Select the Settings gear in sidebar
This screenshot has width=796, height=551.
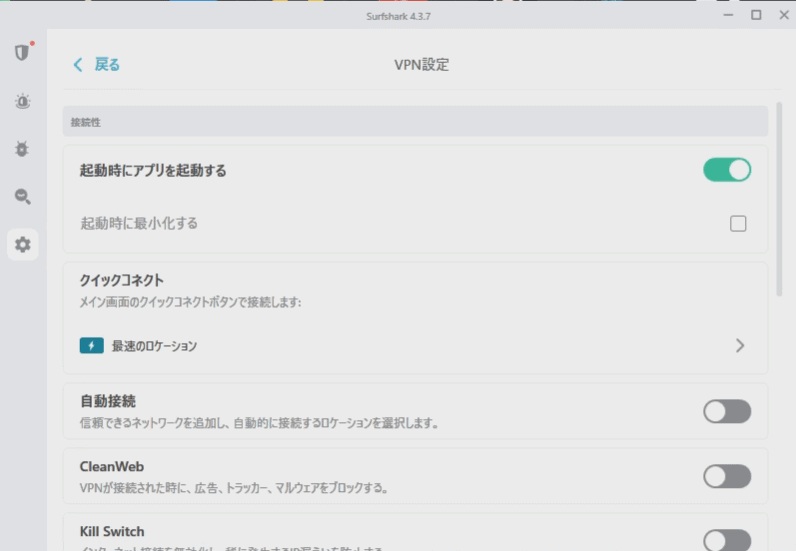(22, 244)
